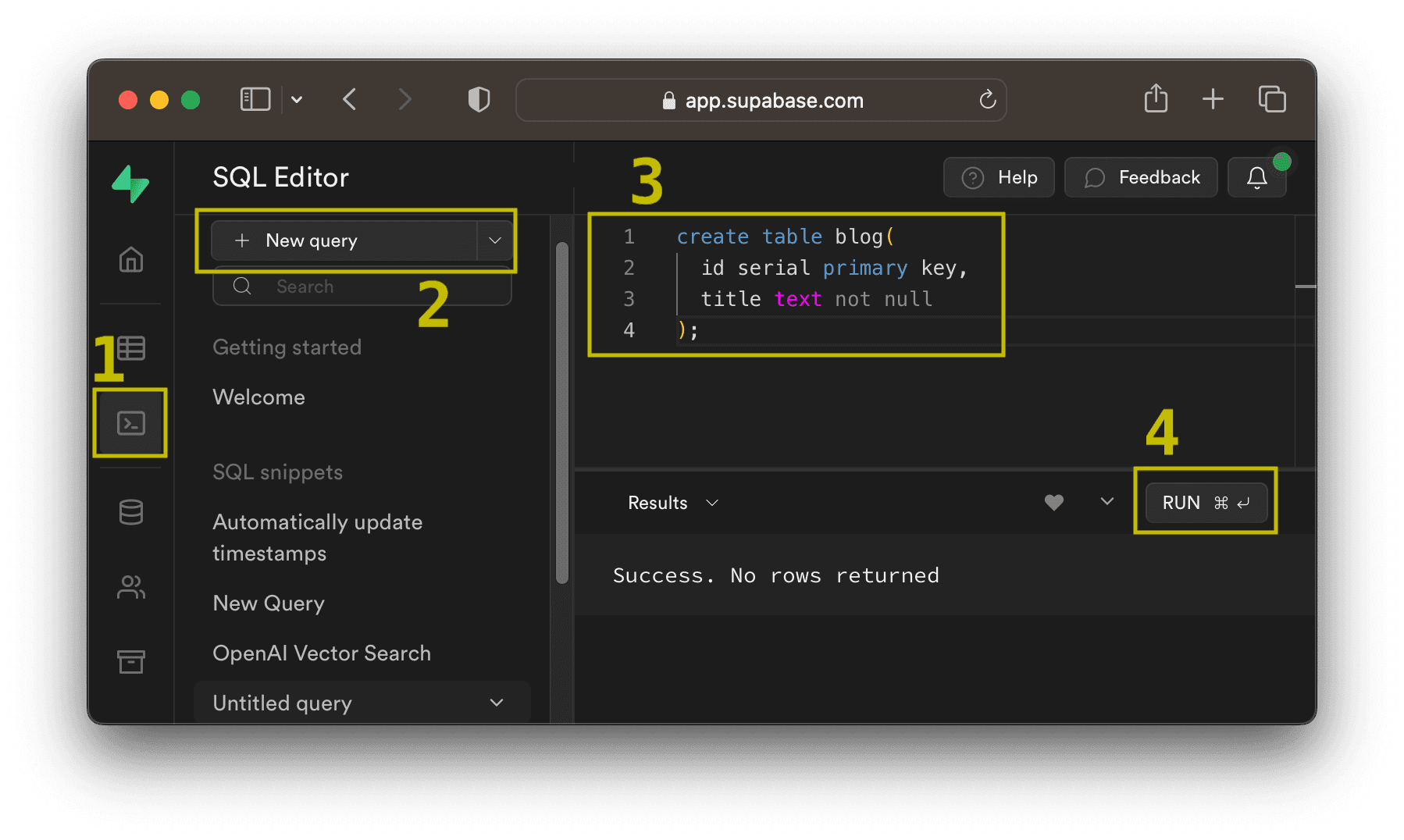Screen dimensions: 1404x840
Task: Toggle the browser sidebar panel
Action: click(255, 99)
